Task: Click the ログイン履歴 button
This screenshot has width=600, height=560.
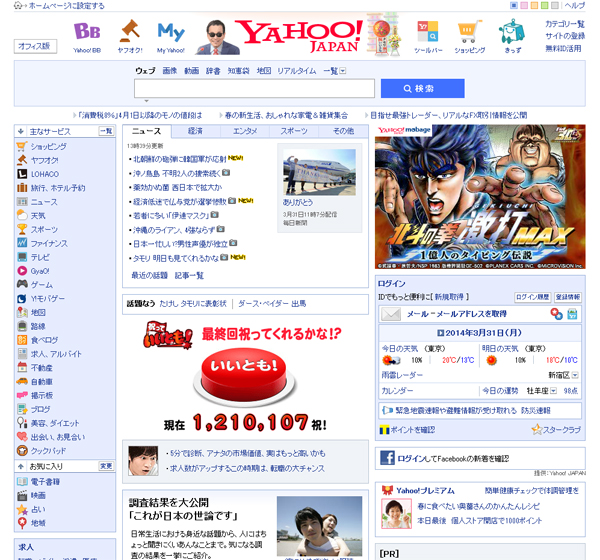Action: pyautogui.click(x=531, y=297)
